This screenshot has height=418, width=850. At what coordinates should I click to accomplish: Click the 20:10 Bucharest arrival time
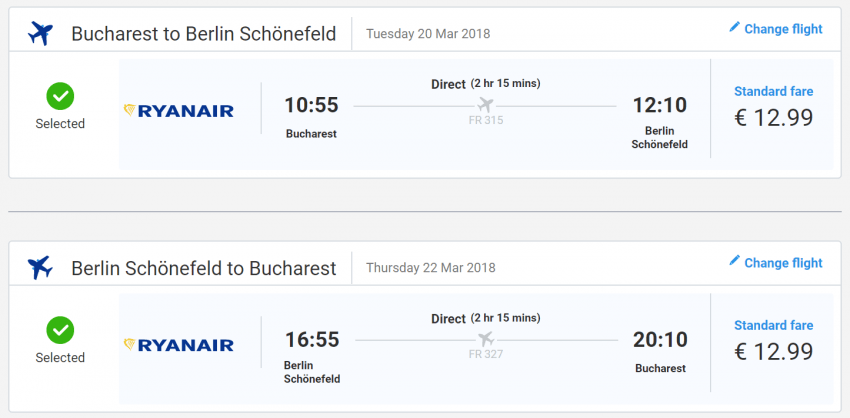pos(660,340)
